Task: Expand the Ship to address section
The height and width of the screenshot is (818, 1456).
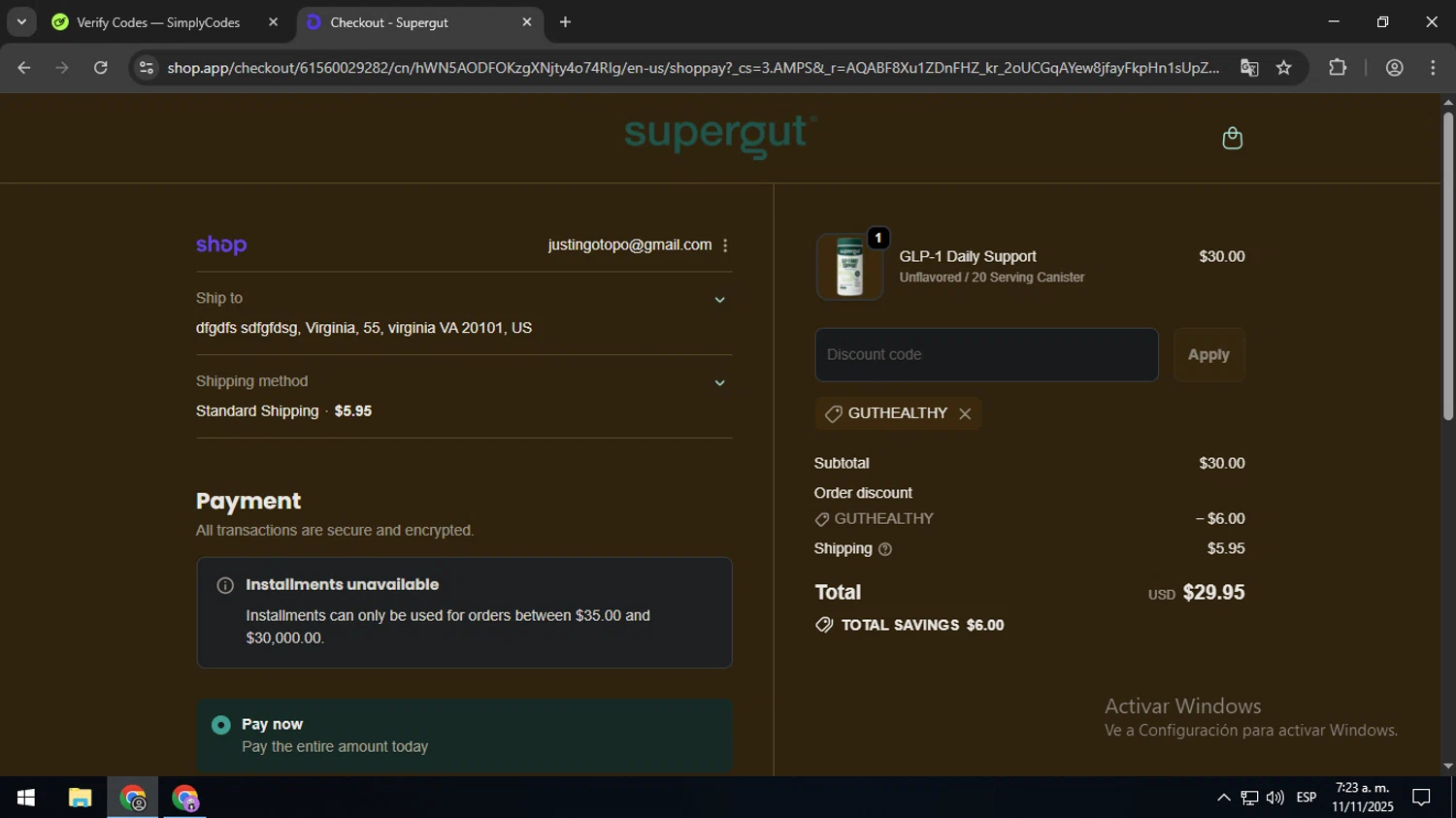Action: tap(719, 300)
